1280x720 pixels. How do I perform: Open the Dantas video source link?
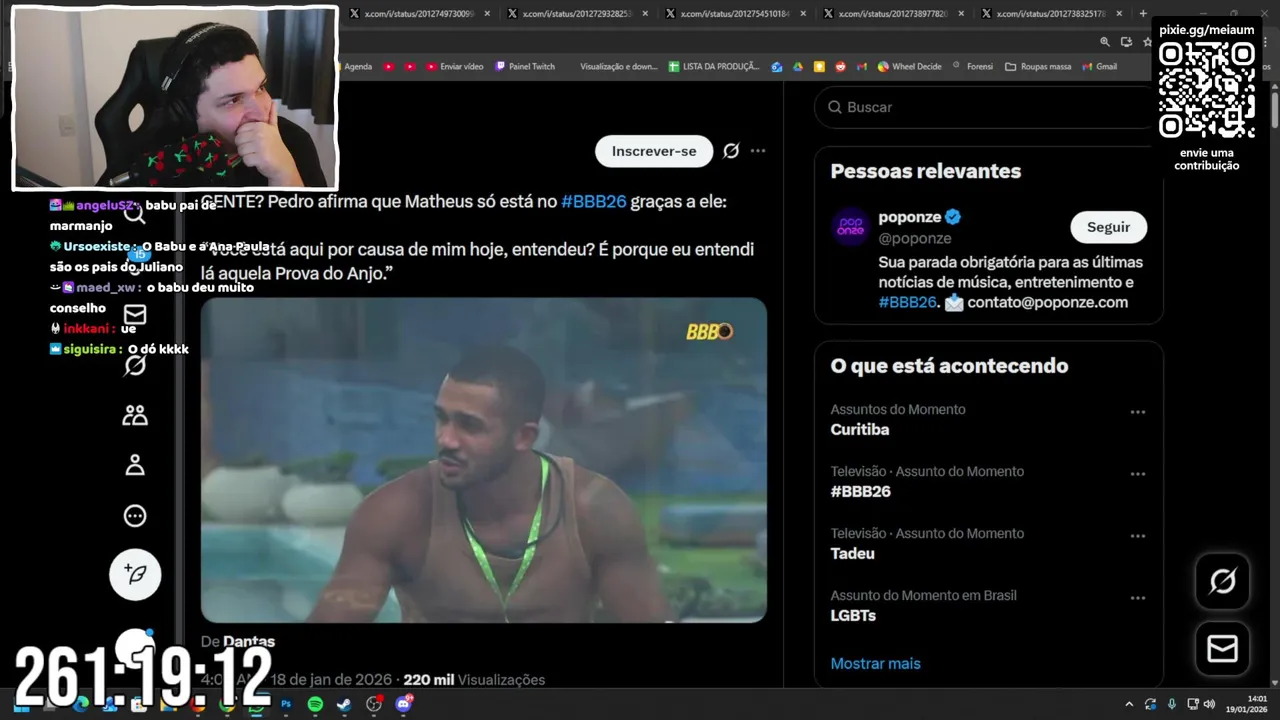click(249, 641)
